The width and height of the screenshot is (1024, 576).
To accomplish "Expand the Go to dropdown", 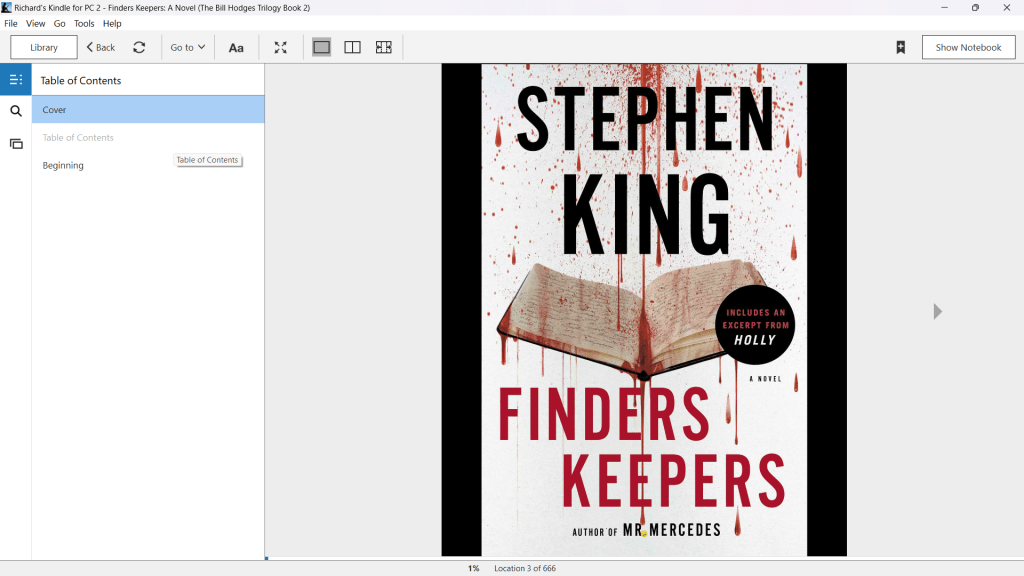I will pyautogui.click(x=187, y=47).
